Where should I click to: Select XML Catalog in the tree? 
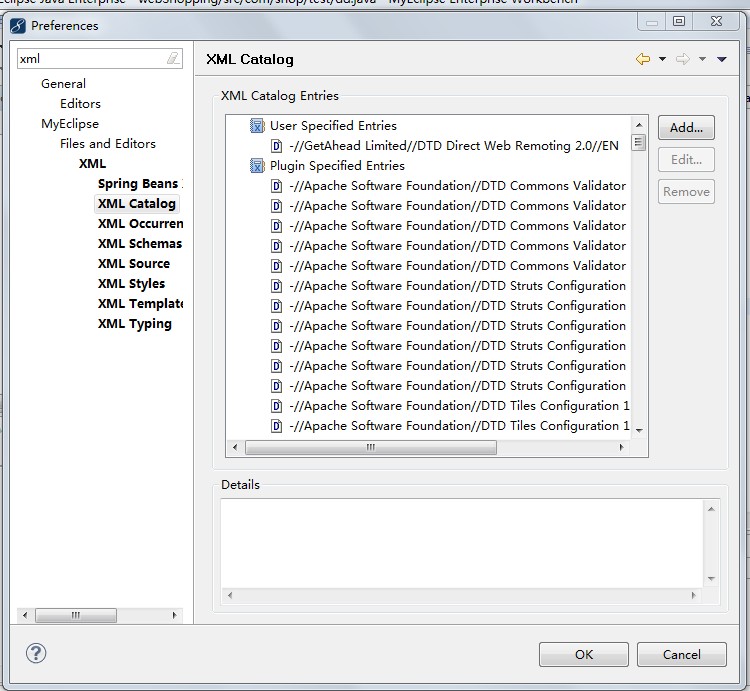(137, 204)
